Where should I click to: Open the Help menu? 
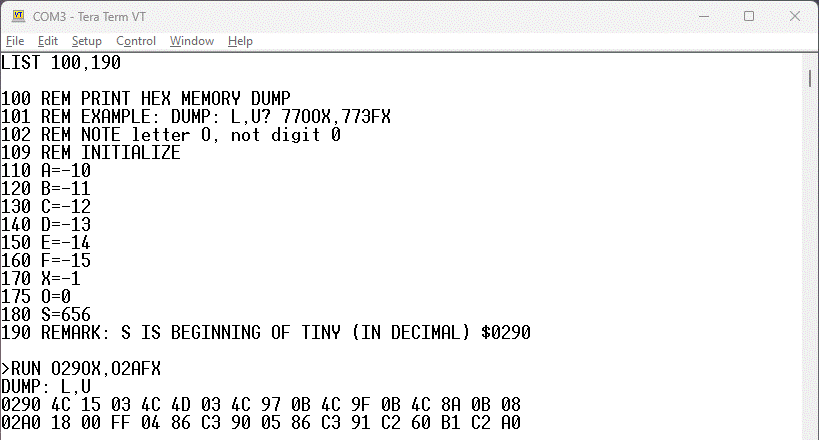pyautogui.click(x=240, y=41)
